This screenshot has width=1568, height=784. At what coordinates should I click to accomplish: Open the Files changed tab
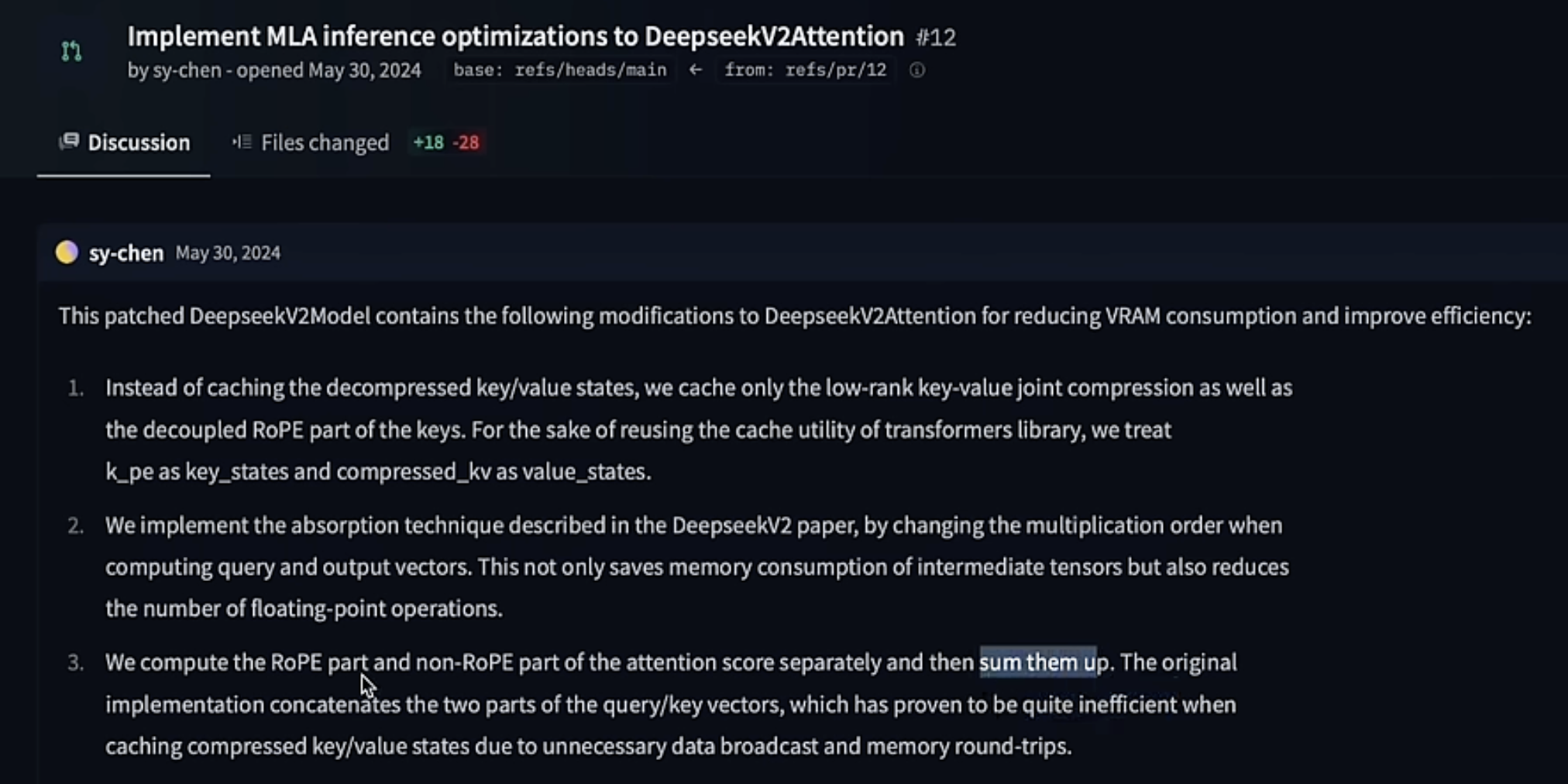(x=311, y=143)
